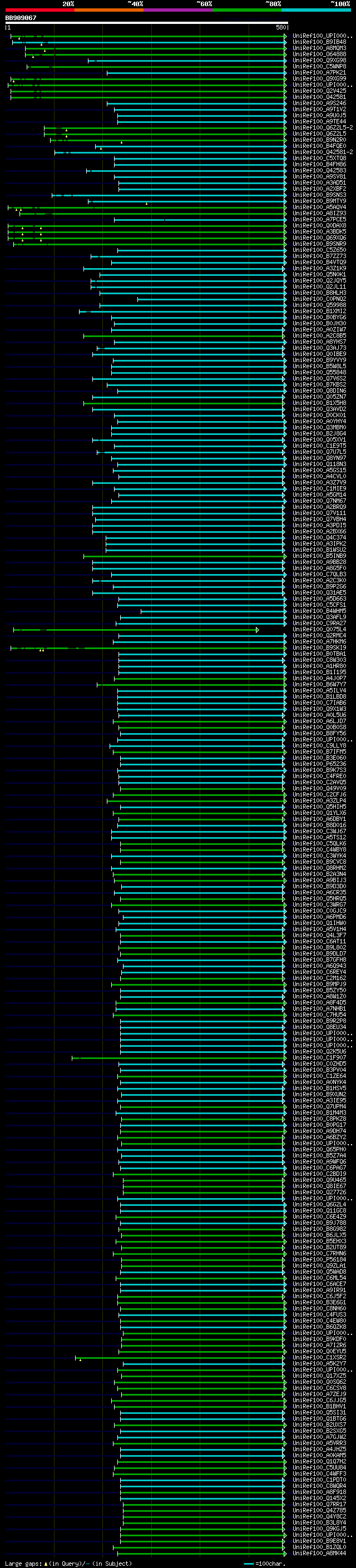Select hit label UniRef100_Q42581-2
The height and width of the screenshot is (1568, 356).
[323, 152]
